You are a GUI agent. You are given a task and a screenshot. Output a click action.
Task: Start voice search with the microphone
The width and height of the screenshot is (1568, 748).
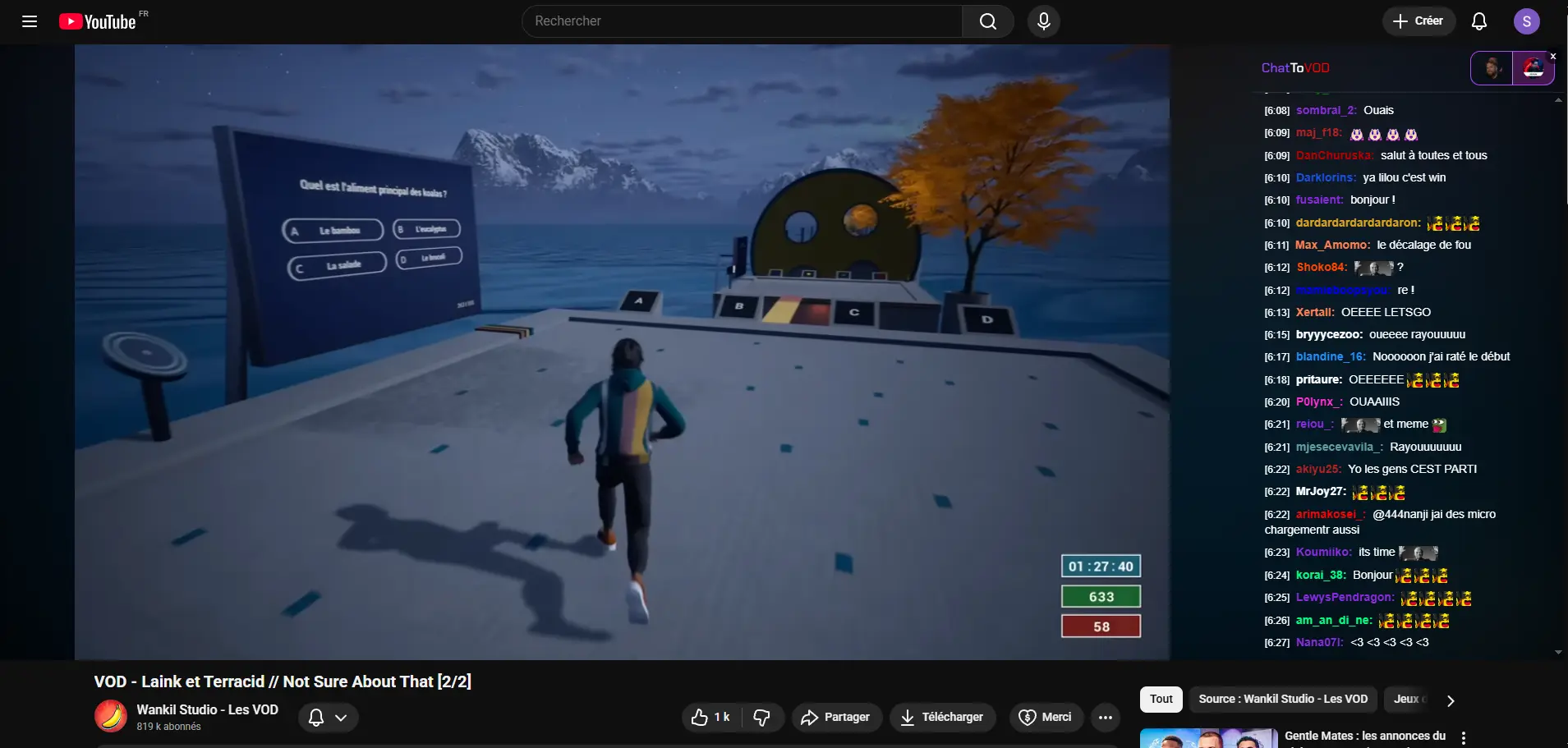click(x=1043, y=21)
